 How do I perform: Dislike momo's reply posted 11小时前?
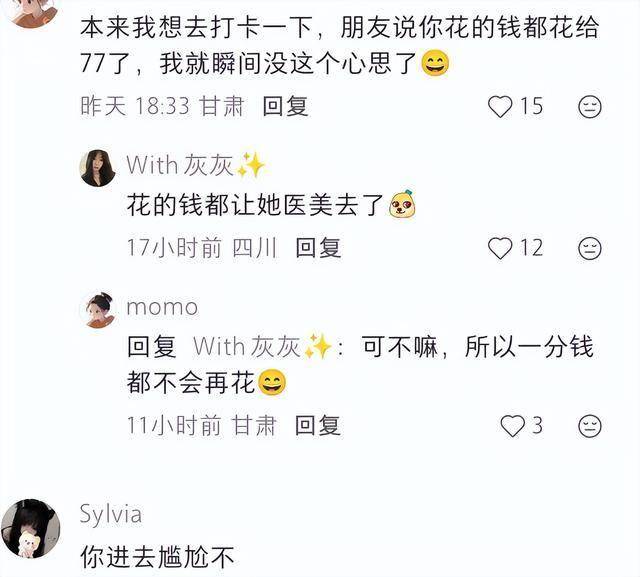[x=590, y=426]
